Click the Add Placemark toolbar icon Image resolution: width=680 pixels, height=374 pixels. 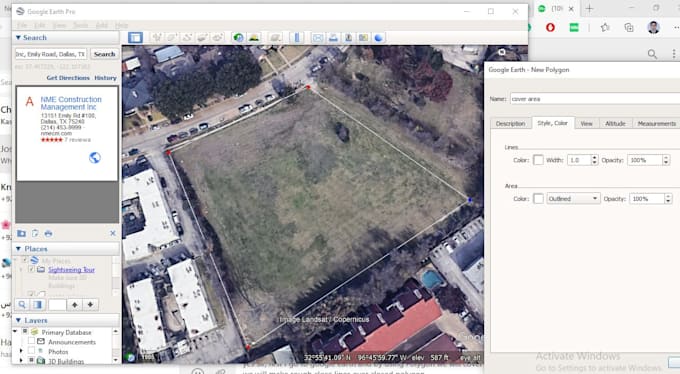point(157,38)
